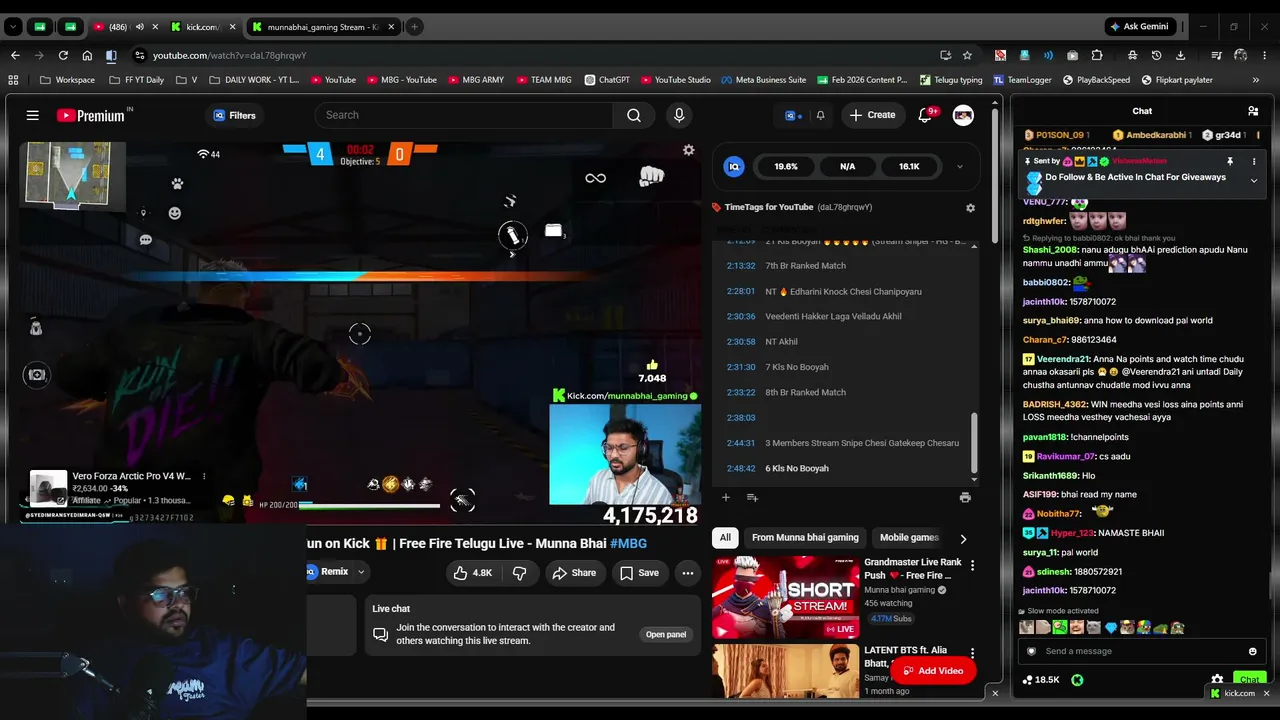Open YouTube Studio bookmark
This screenshot has height=720, width=1280.
(x=676, y=80)
